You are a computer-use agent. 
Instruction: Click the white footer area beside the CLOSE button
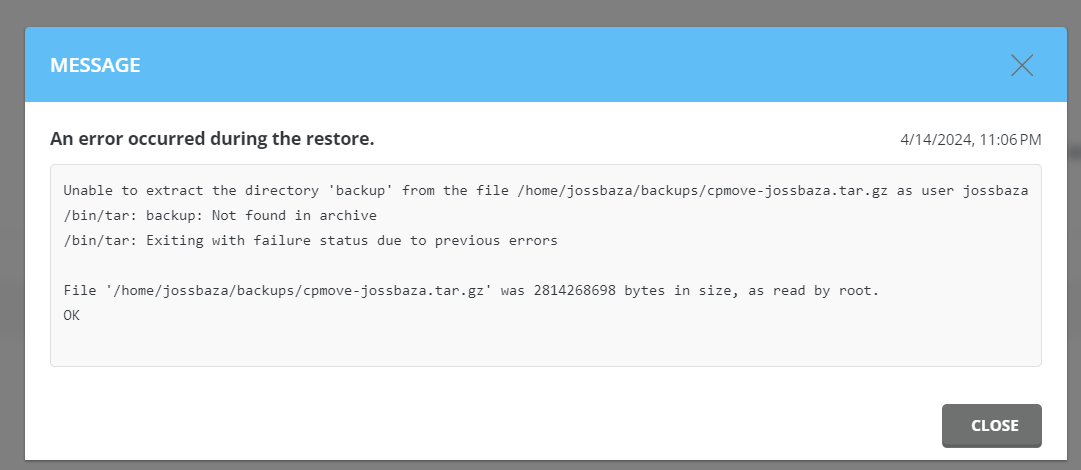coord(483,426)
